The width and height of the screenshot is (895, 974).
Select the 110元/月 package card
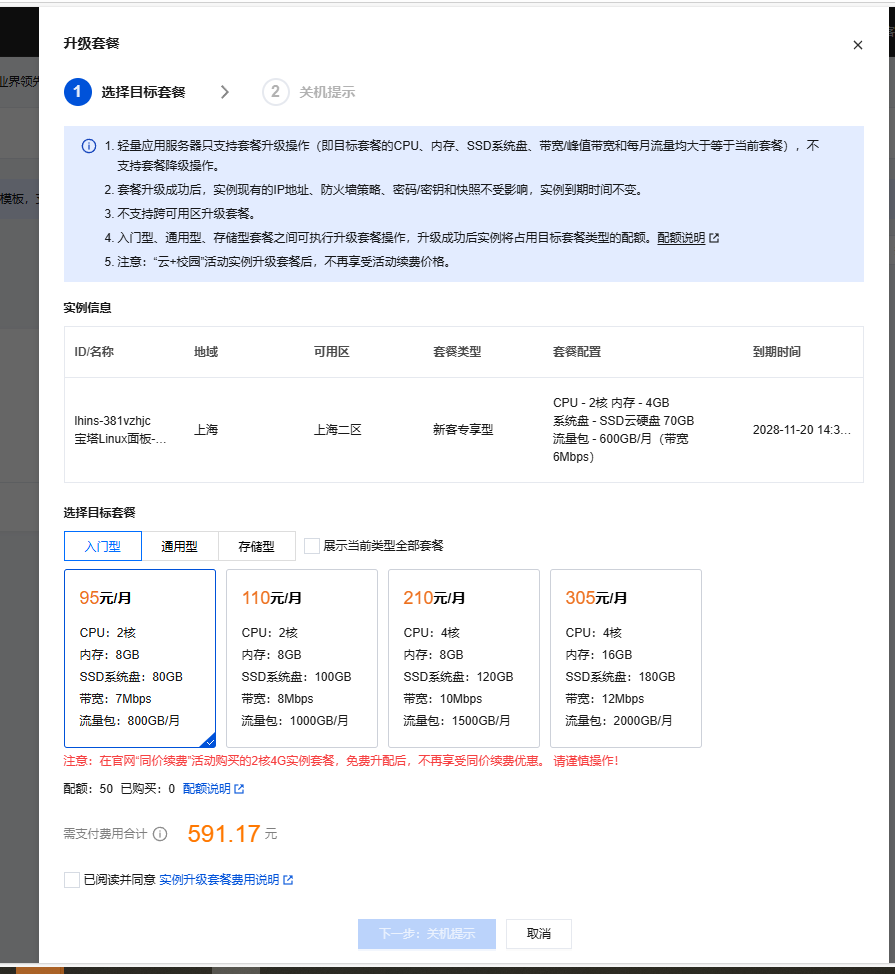(x=301, y=659)
